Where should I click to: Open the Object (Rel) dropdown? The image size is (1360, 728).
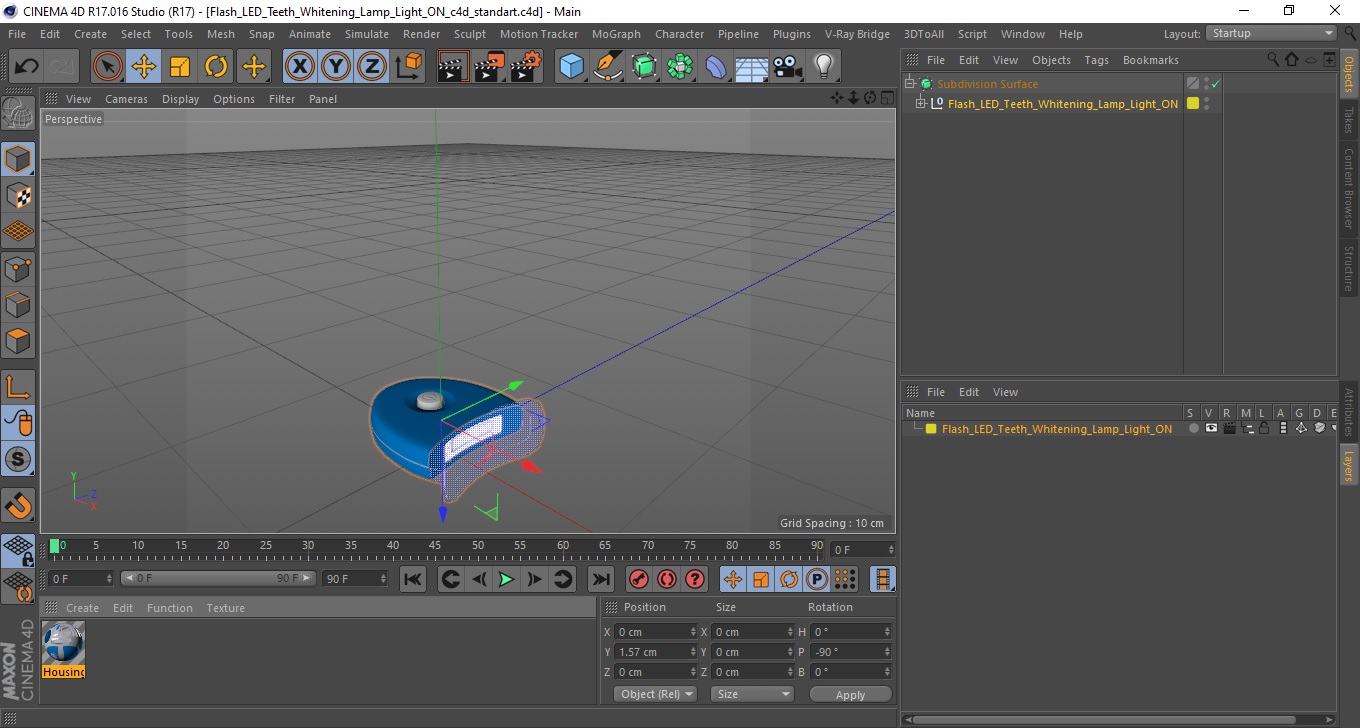click(655, 694)
